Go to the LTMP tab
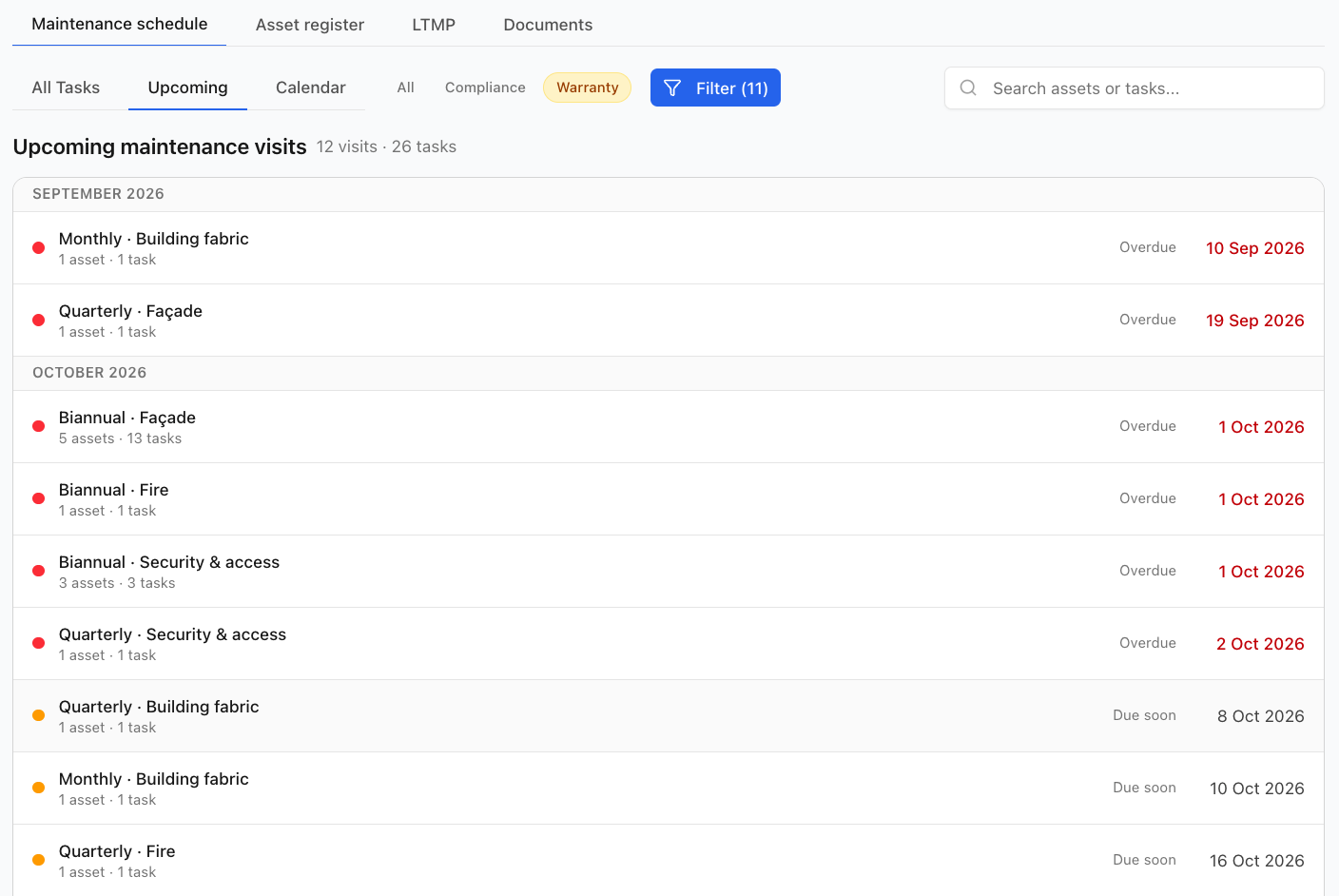 [x=434, y=25]
